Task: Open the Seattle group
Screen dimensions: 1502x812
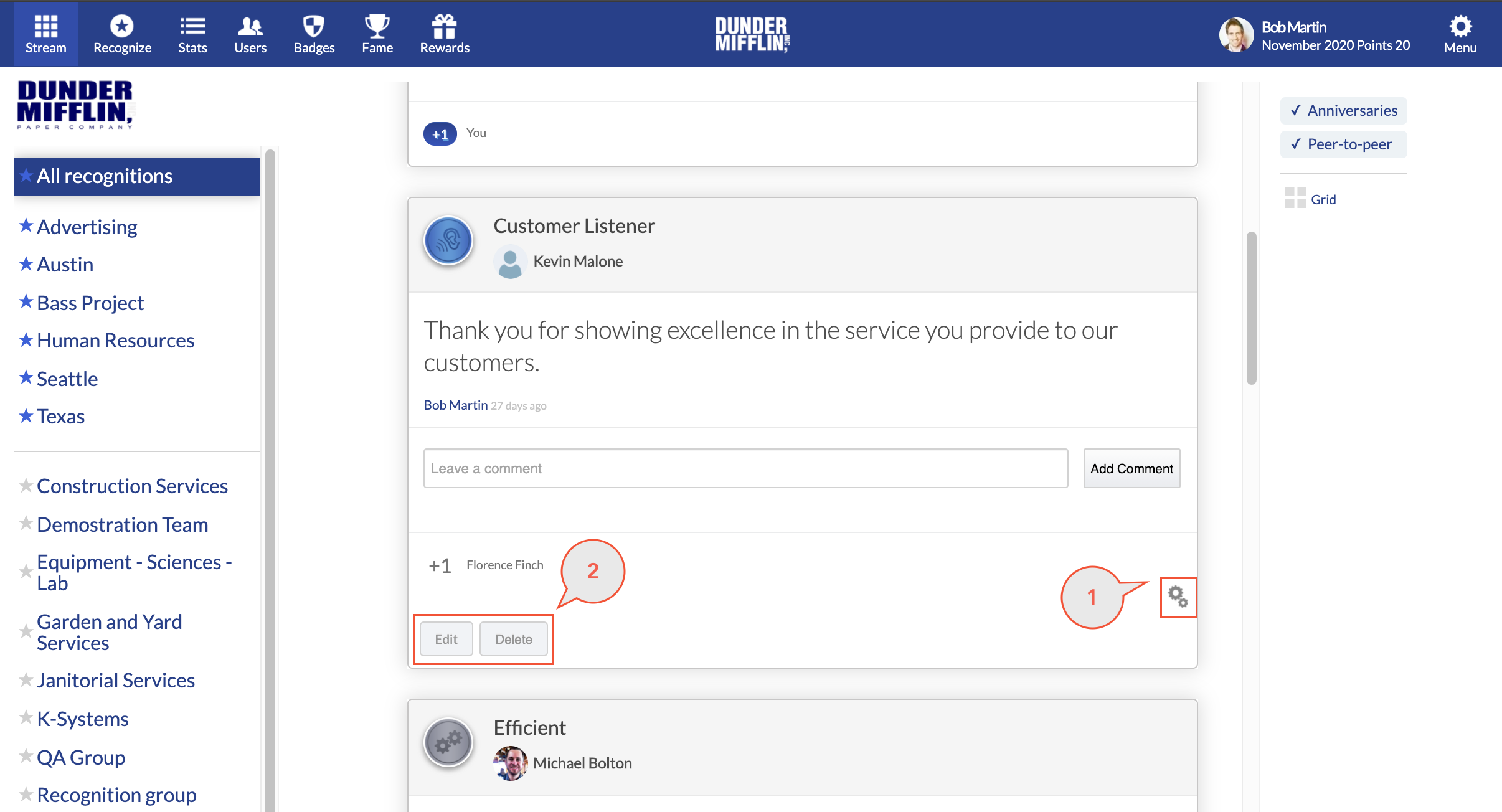Action: pyautogui.click(x=67, y=379)
